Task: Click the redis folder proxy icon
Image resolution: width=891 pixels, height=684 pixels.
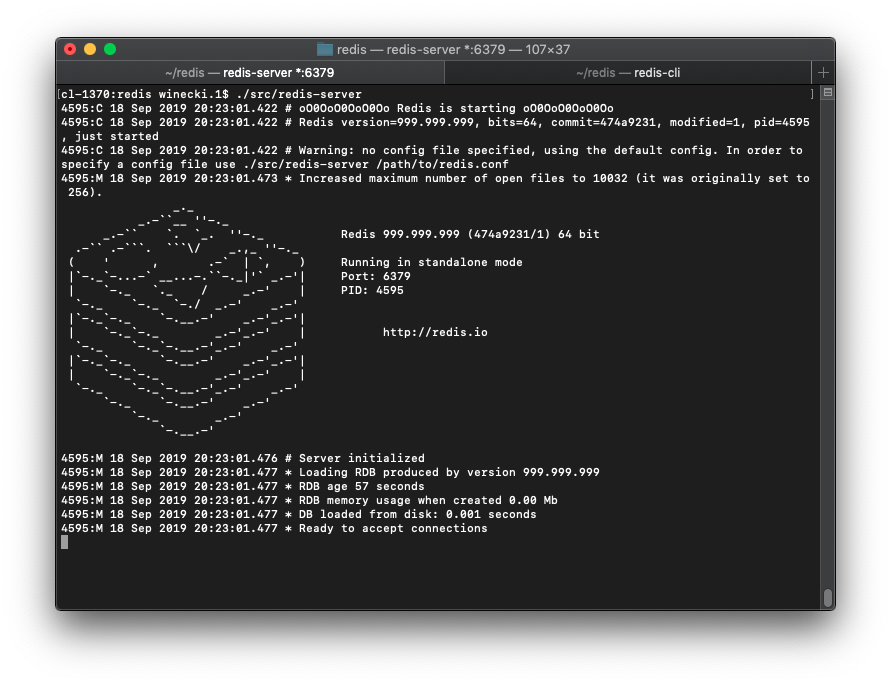Action: [x=325, y=49]
